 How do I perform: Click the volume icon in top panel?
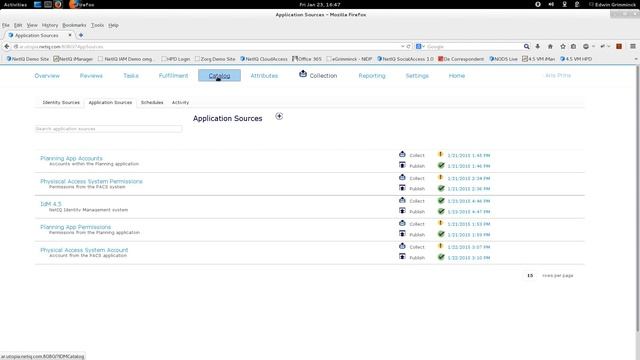[551, 4]
